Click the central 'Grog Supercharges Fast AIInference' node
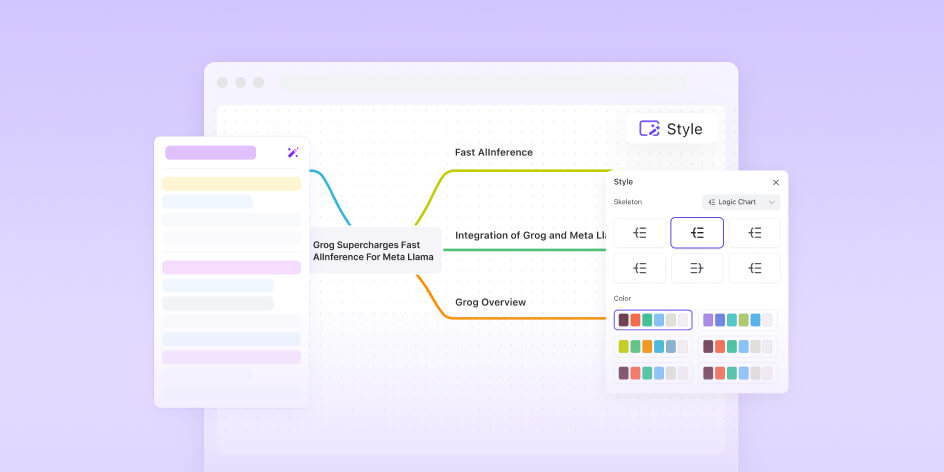The image size is (944, 472). [x=374, y=250]
